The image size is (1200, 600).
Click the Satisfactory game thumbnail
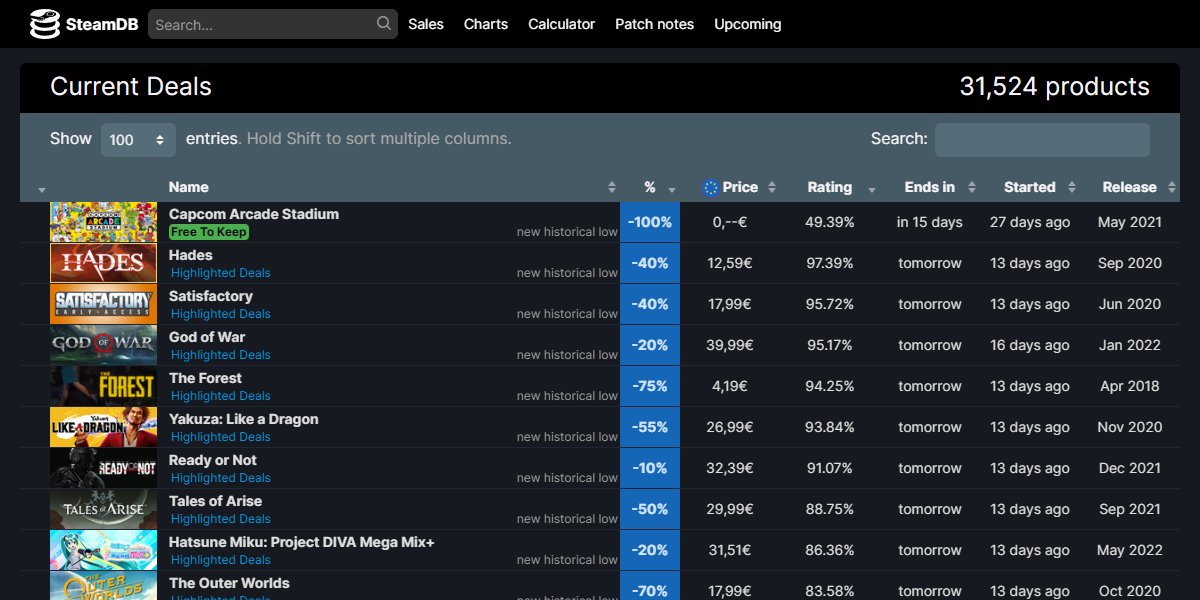103,304
